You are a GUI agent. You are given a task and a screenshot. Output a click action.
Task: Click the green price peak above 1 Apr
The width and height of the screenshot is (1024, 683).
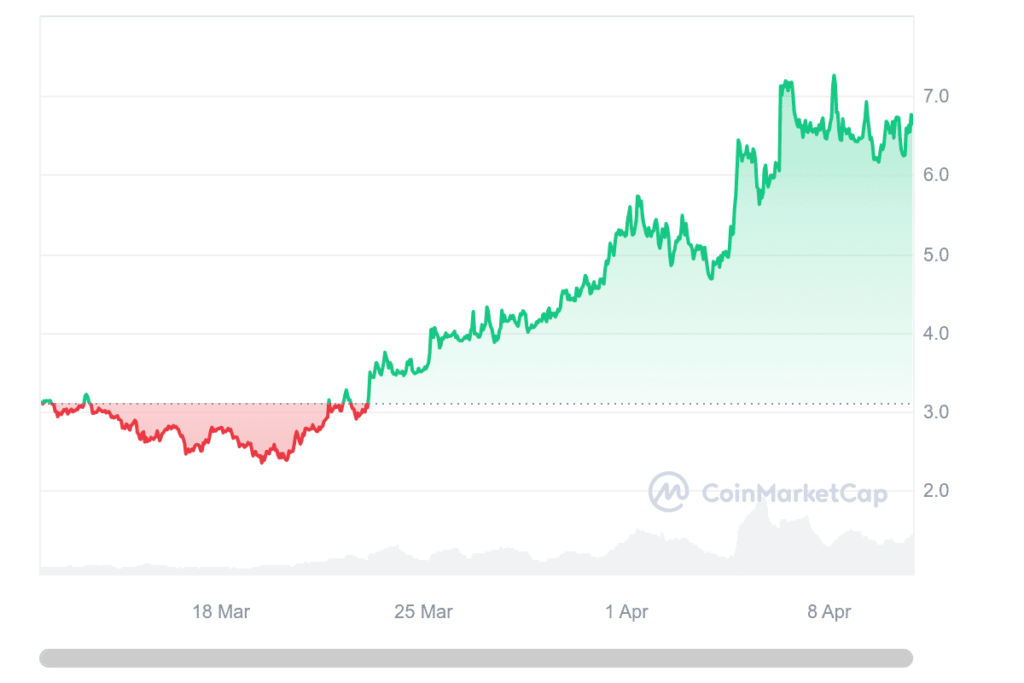pyautogui.click(x=638, y=198)
